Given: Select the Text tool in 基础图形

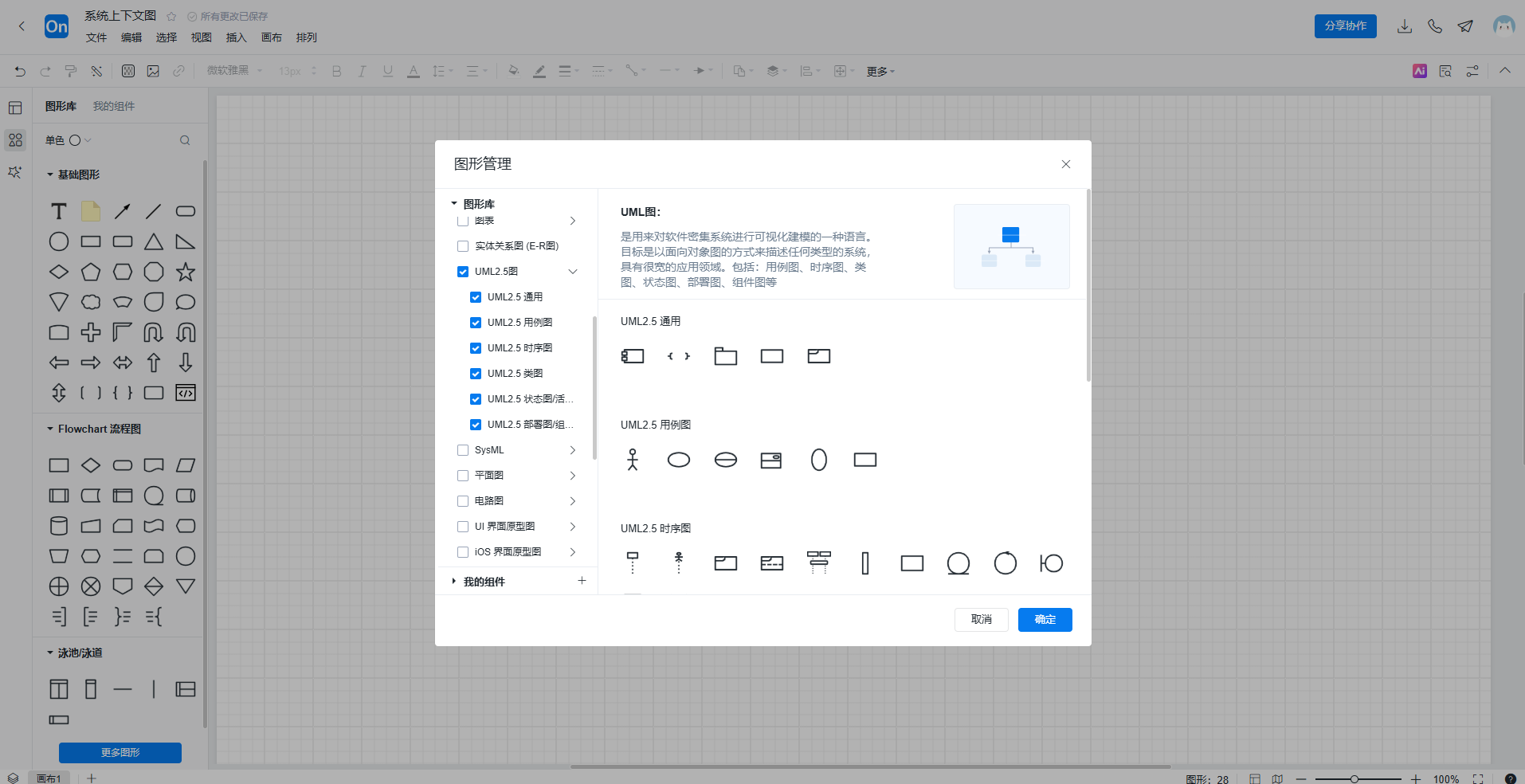Looking at the screenshot, I should pos(59,211).
